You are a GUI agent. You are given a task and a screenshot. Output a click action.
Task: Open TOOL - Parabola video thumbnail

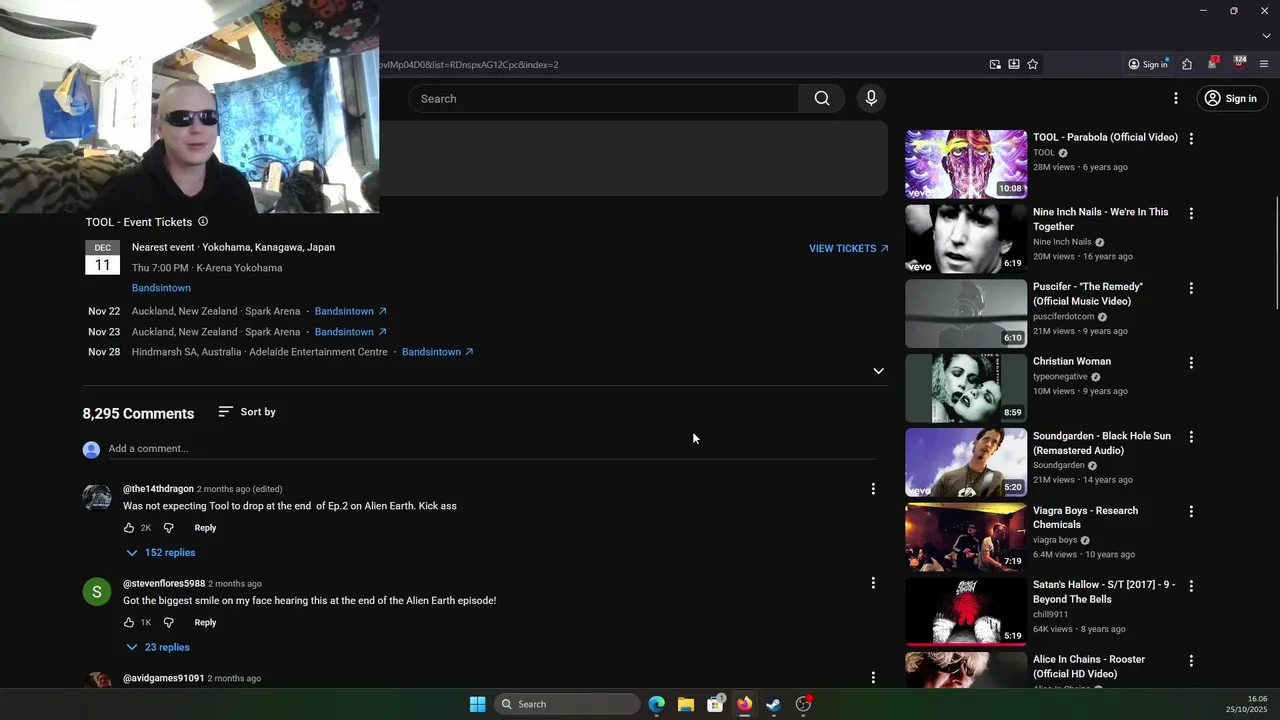966,164
